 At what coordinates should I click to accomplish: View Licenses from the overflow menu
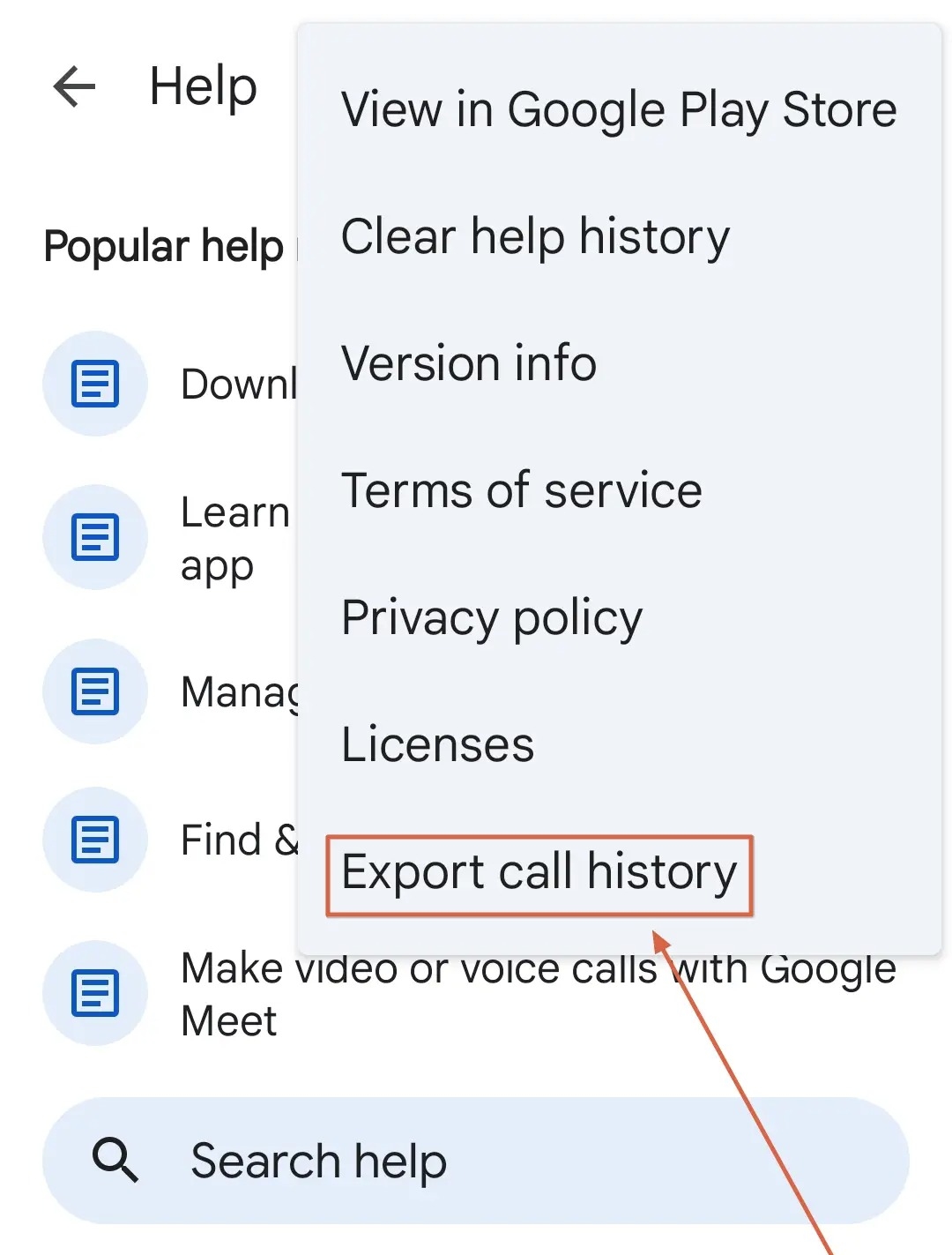437,744
